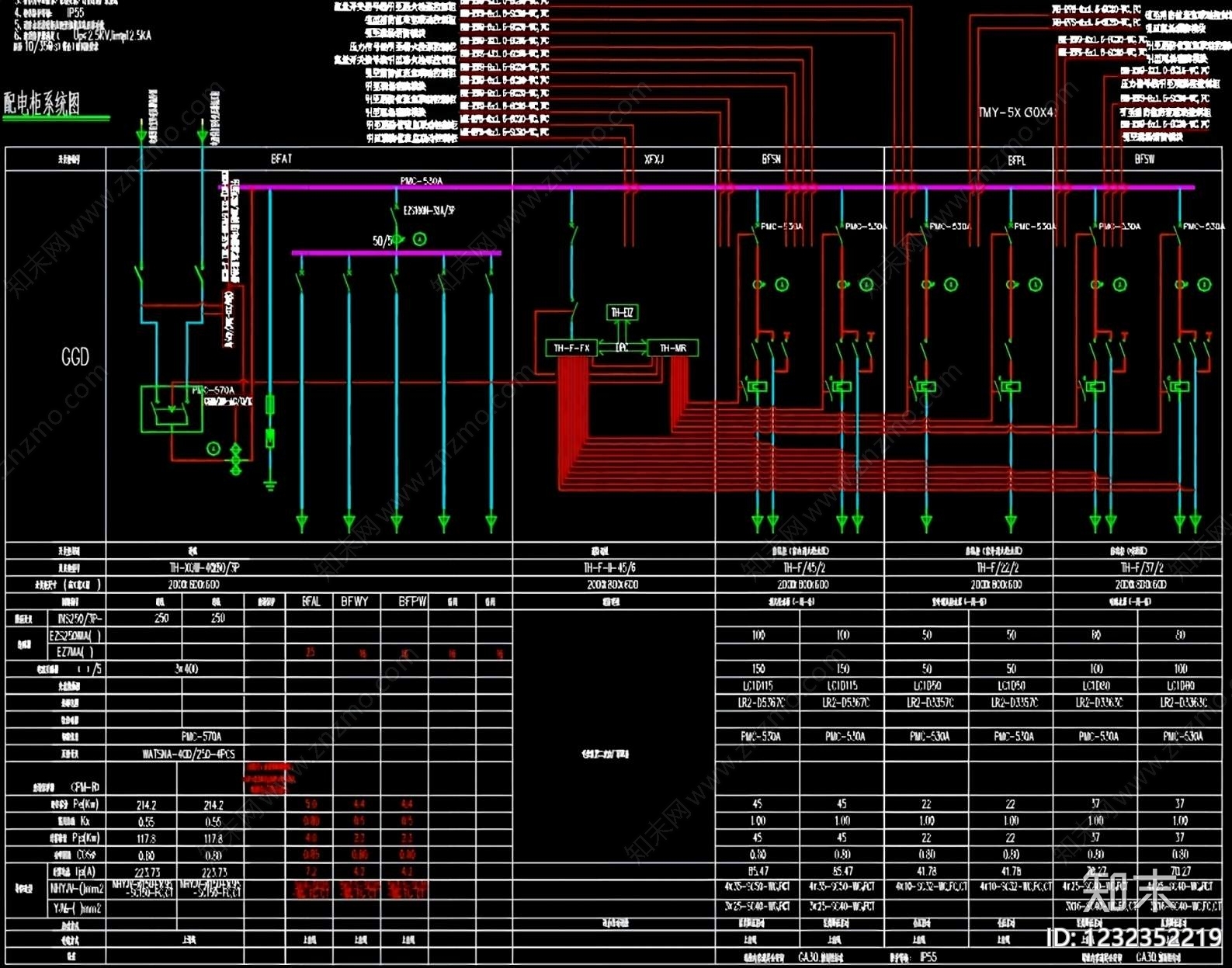Viewport: 1232px width, 968px height.
Task: Click the 3x400 table cell
Action: coord(187,668)
